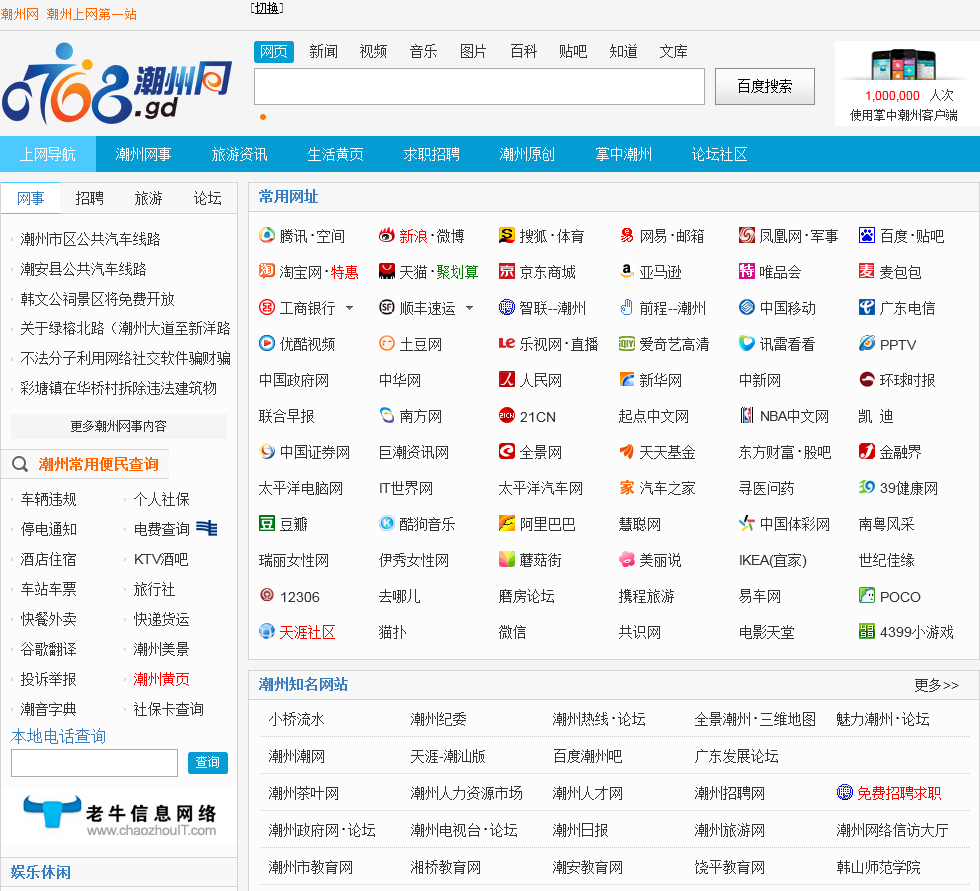Open 潮州市区公共汽车线路 news item

[90, 239]
